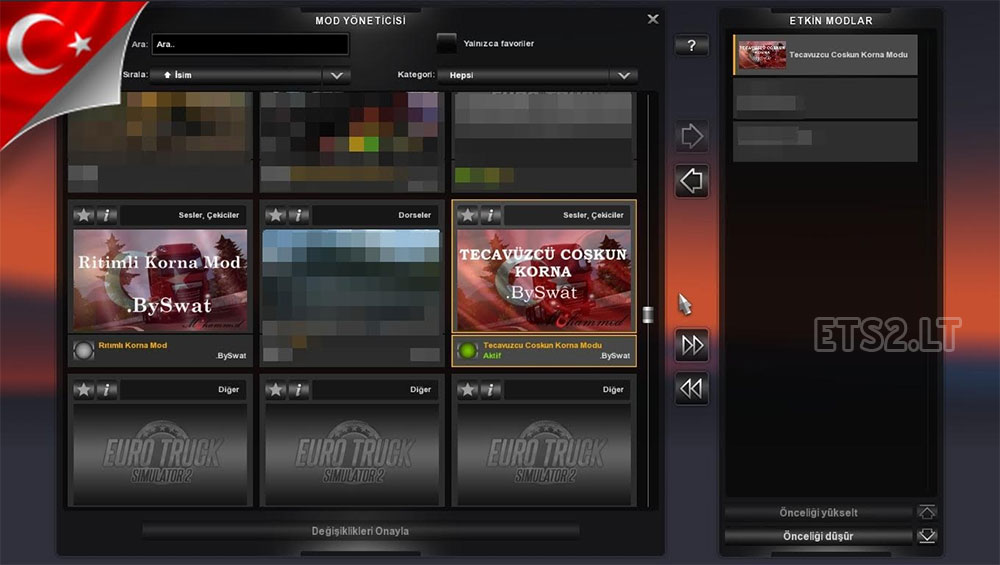Click Değişiklikleri Onayla button
Viewport: 1000px width, 565px height.
click(360, 531)
